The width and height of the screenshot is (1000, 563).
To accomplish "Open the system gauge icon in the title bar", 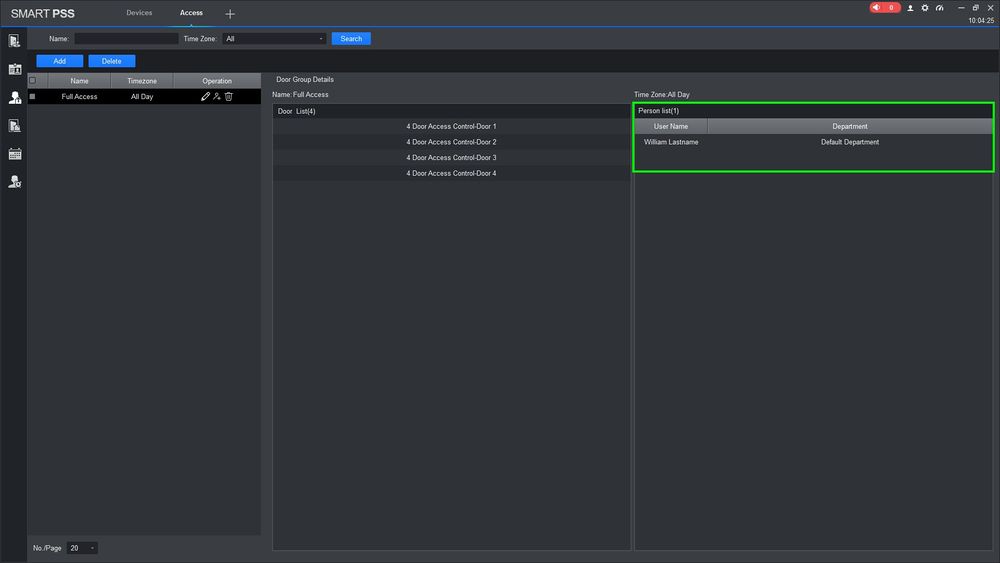I will tap(940, 7).
